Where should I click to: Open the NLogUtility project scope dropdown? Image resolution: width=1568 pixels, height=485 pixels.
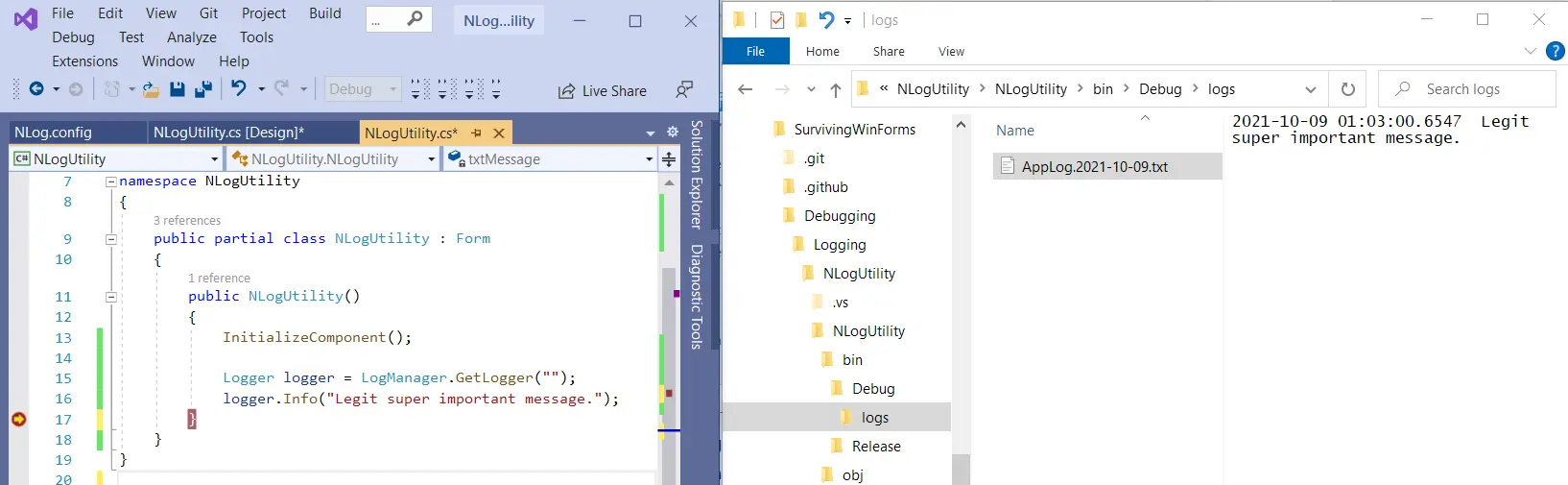coord(215,159)
